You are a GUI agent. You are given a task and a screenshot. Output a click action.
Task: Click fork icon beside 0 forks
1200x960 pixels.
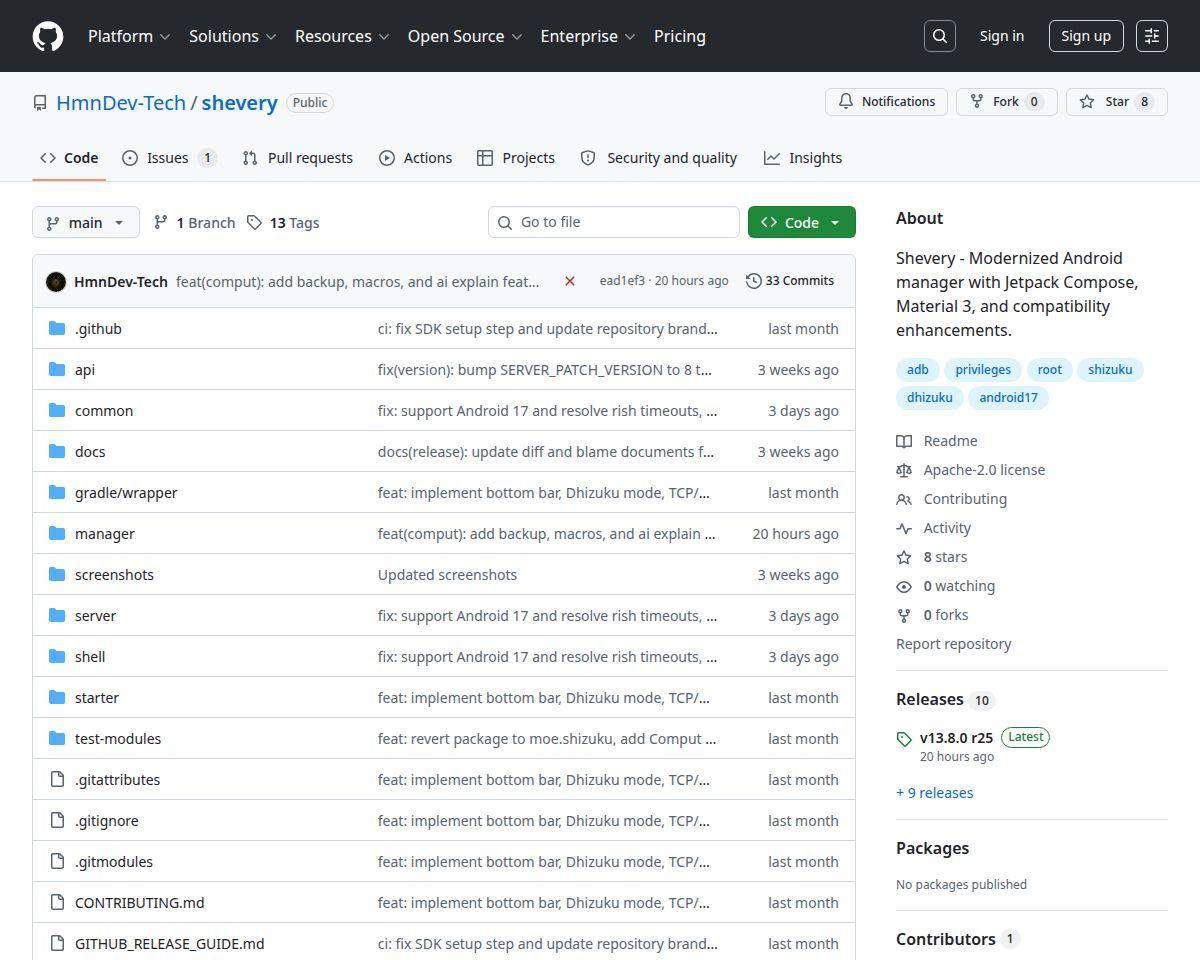904,615
